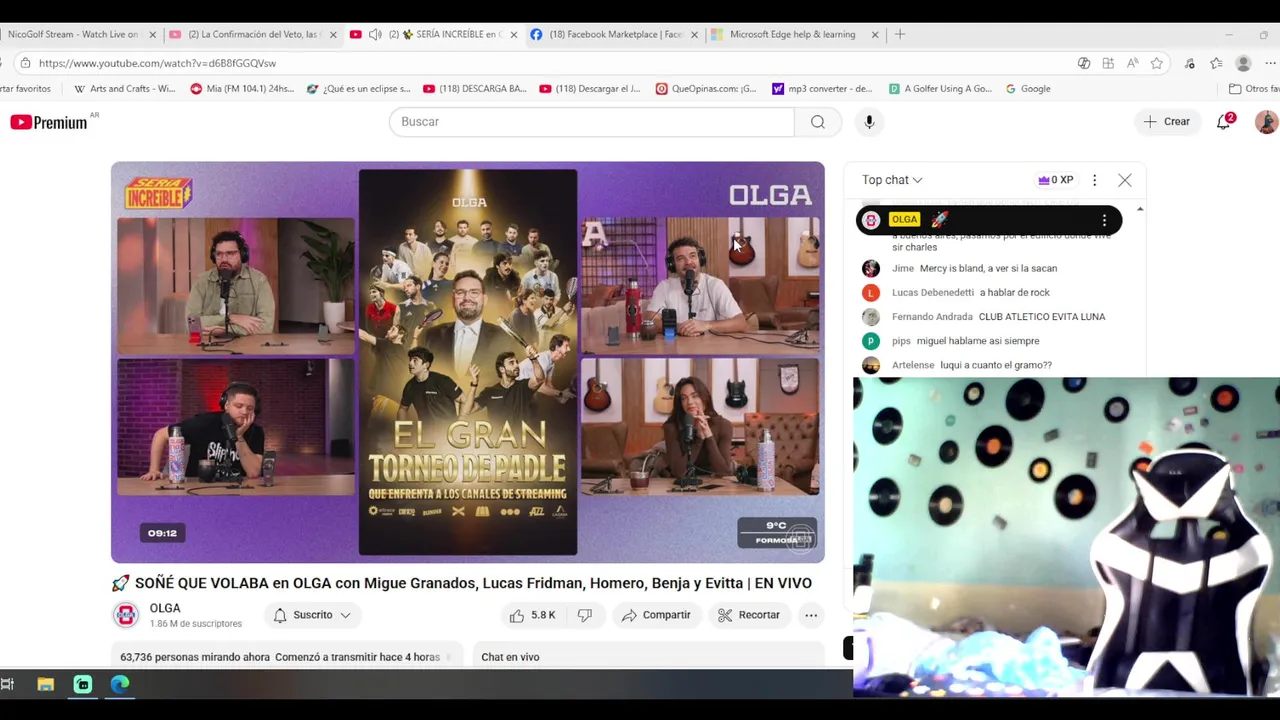
Task: Start voice search with microphone icon
Action: pyautogui.click(x=869, y=122)
